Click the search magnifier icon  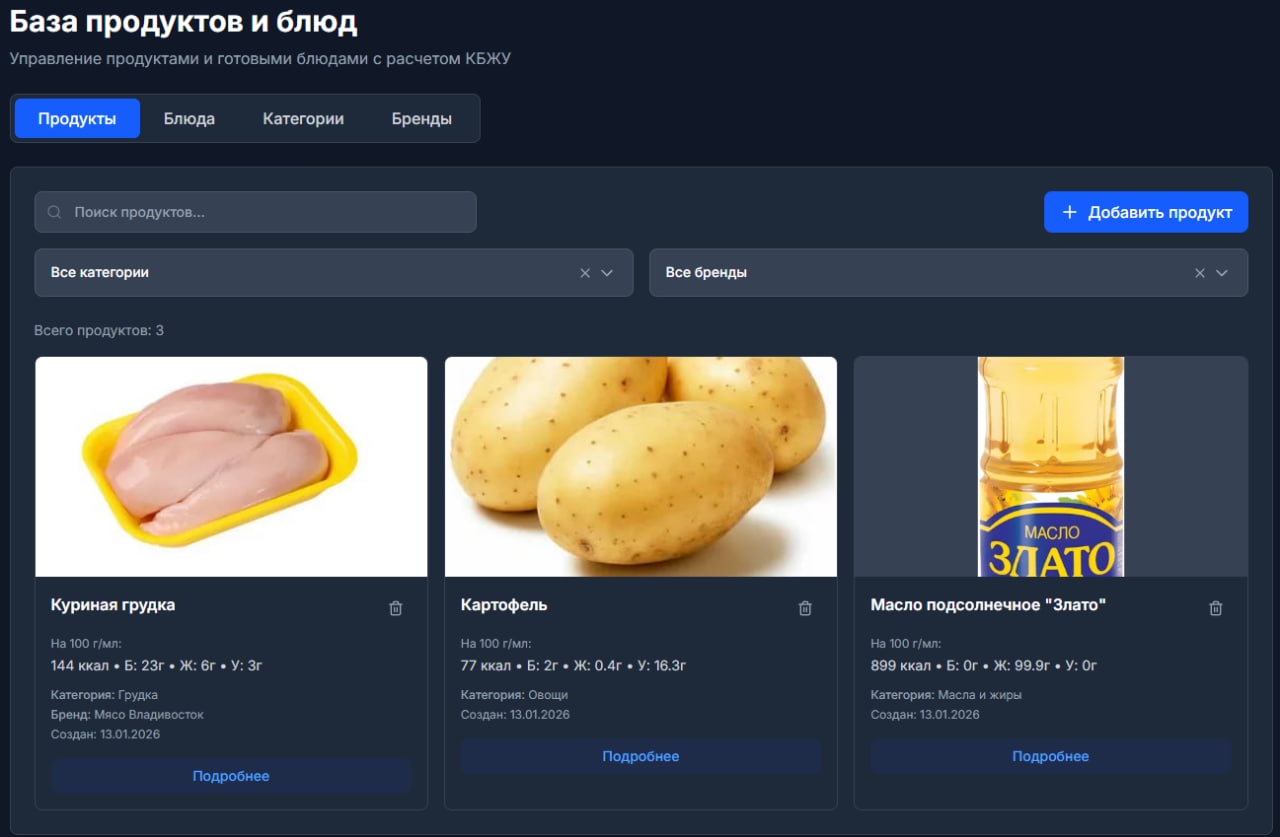pos(55,213)
